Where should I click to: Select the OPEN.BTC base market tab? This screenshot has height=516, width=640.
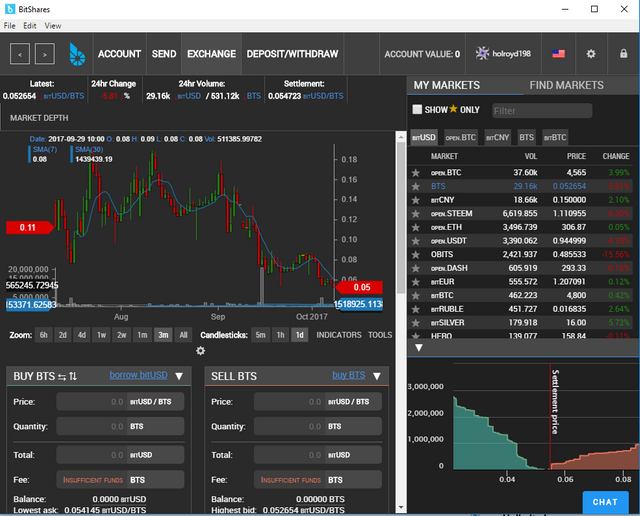pos(460,138)
